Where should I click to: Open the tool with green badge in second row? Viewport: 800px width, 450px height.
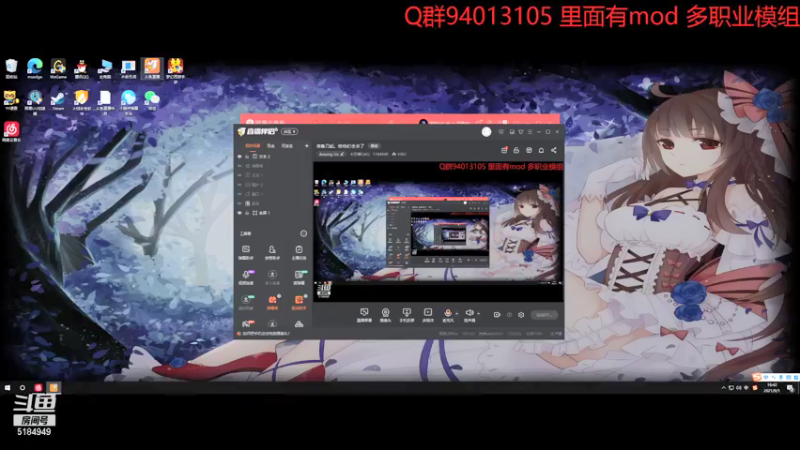click(x=299, y=277)
